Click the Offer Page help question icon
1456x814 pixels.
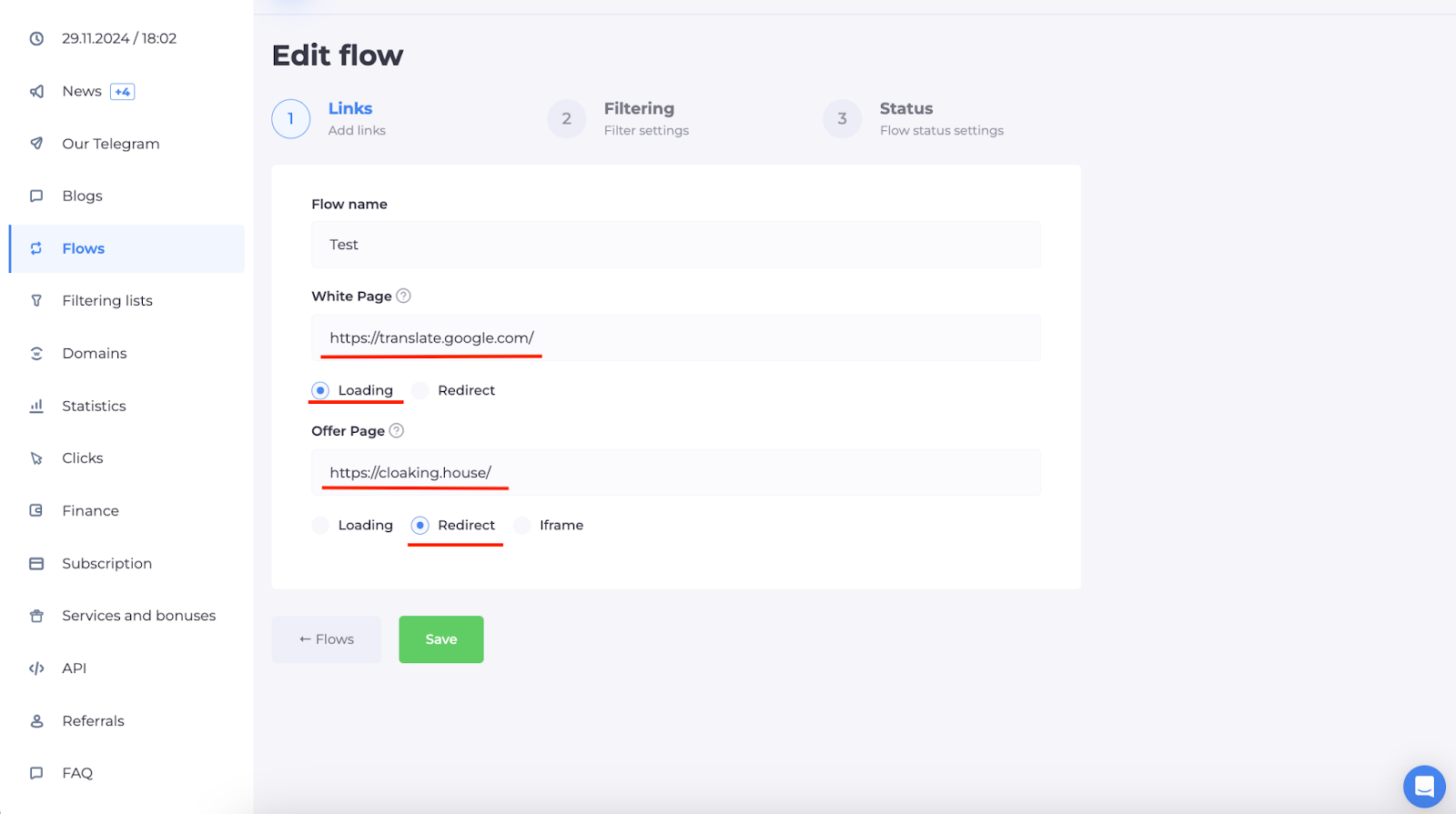click(x=397, y=430)
